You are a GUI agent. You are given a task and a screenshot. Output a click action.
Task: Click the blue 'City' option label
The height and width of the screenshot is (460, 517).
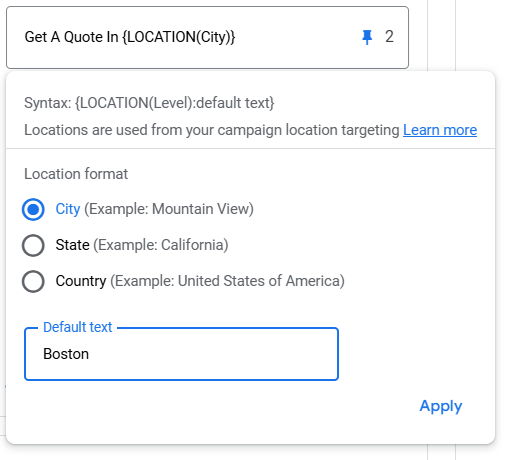[68, 209]
